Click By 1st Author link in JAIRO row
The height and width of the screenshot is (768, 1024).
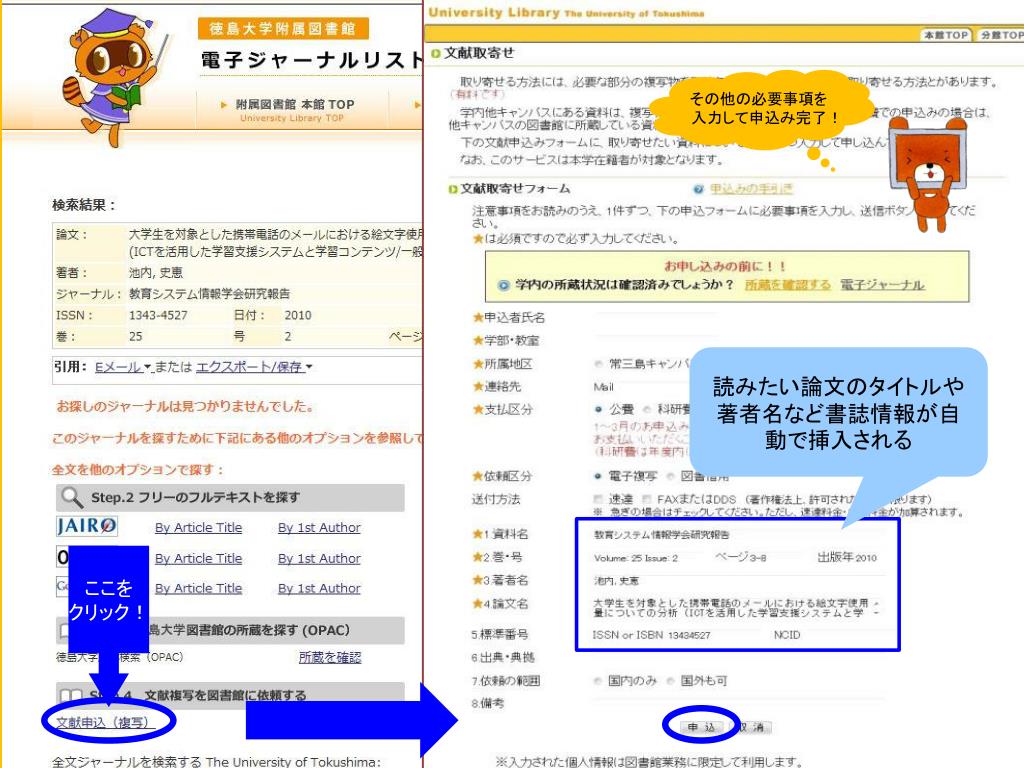pyautogui.click(x=319, y=528)
